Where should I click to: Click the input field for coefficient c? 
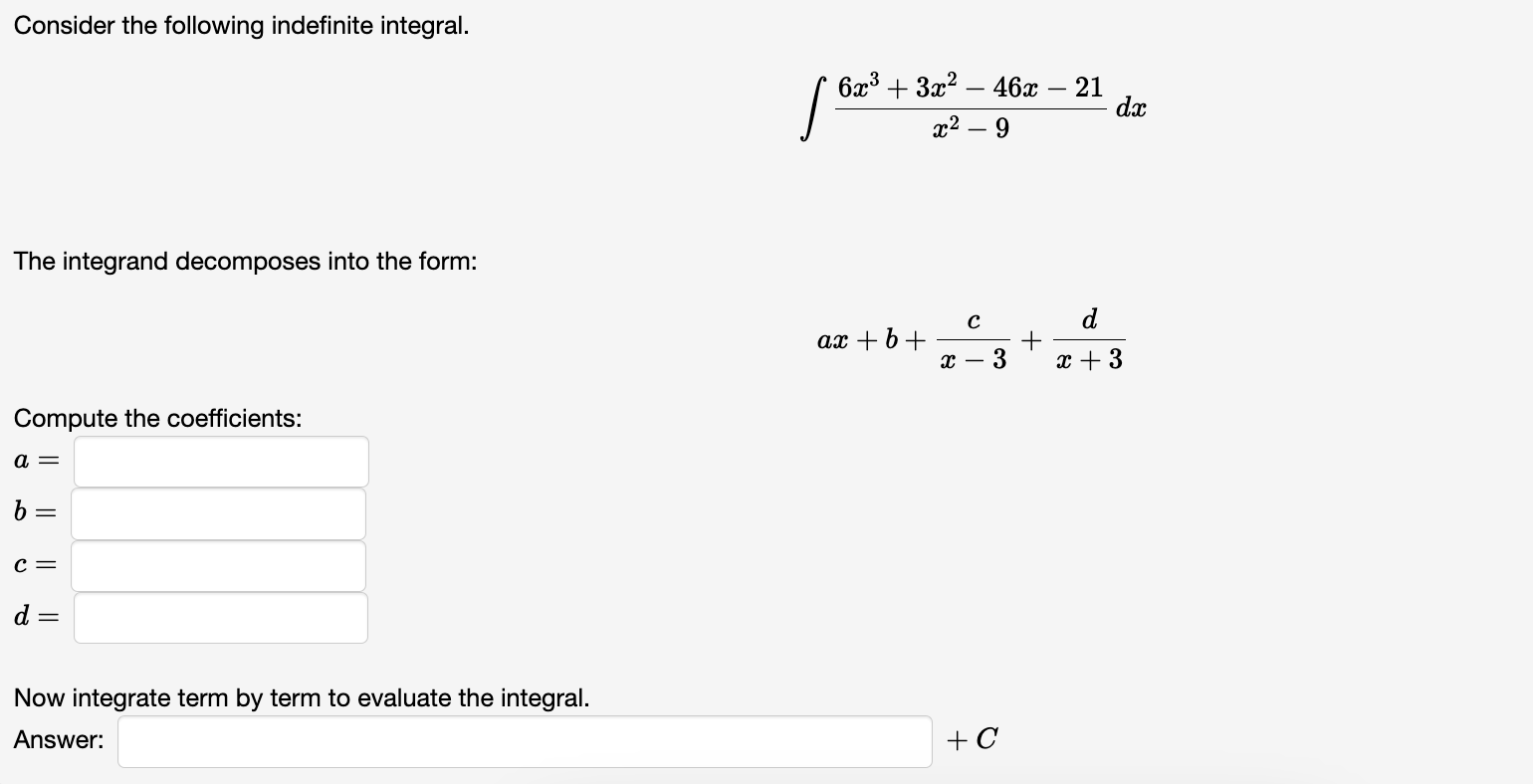tap(218, 564)
